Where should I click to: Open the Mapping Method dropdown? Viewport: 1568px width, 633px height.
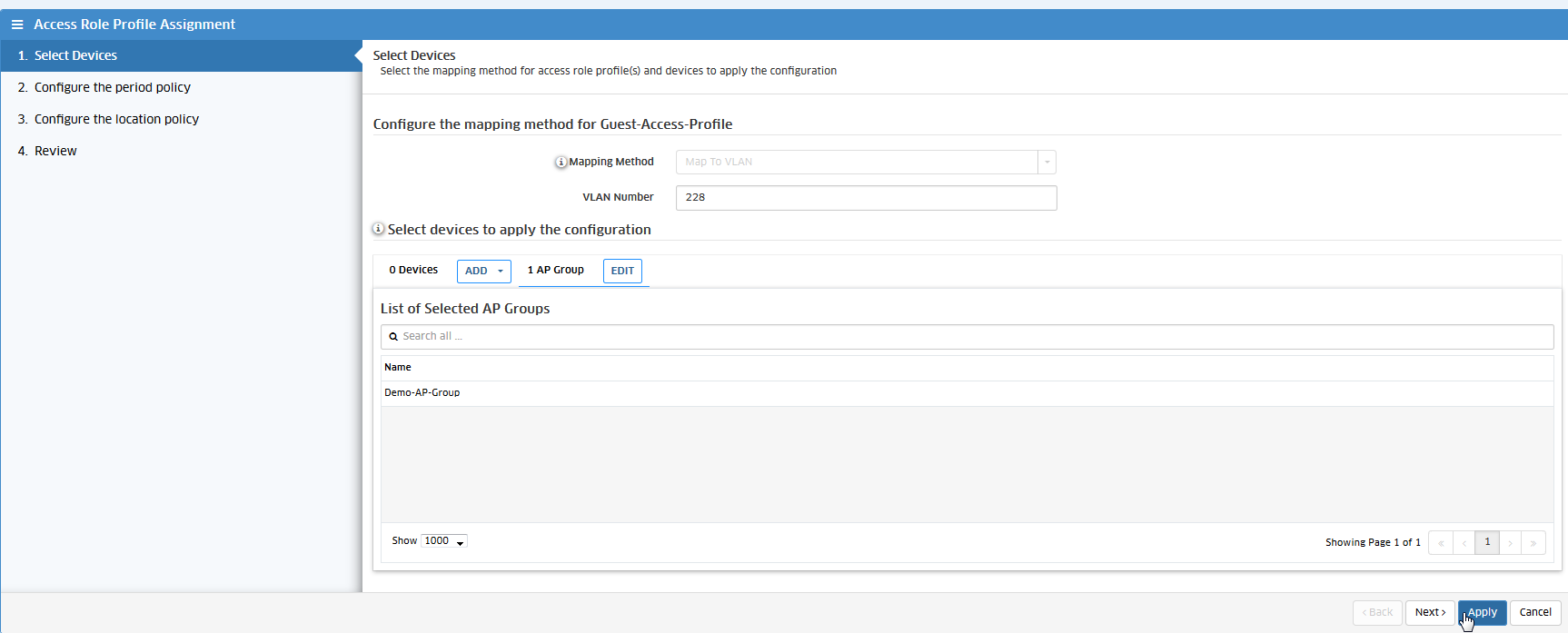[x=1047, y=163]
